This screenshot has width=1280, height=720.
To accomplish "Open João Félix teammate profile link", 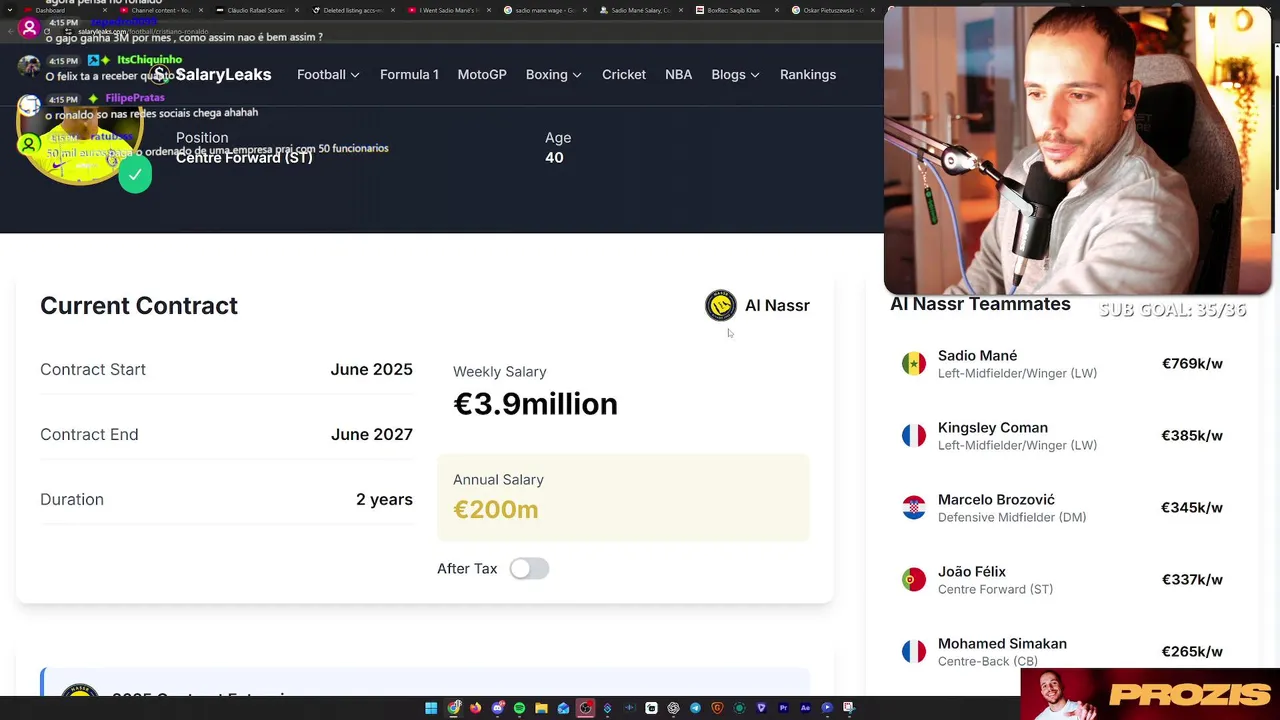I will (x=971, y=572).
